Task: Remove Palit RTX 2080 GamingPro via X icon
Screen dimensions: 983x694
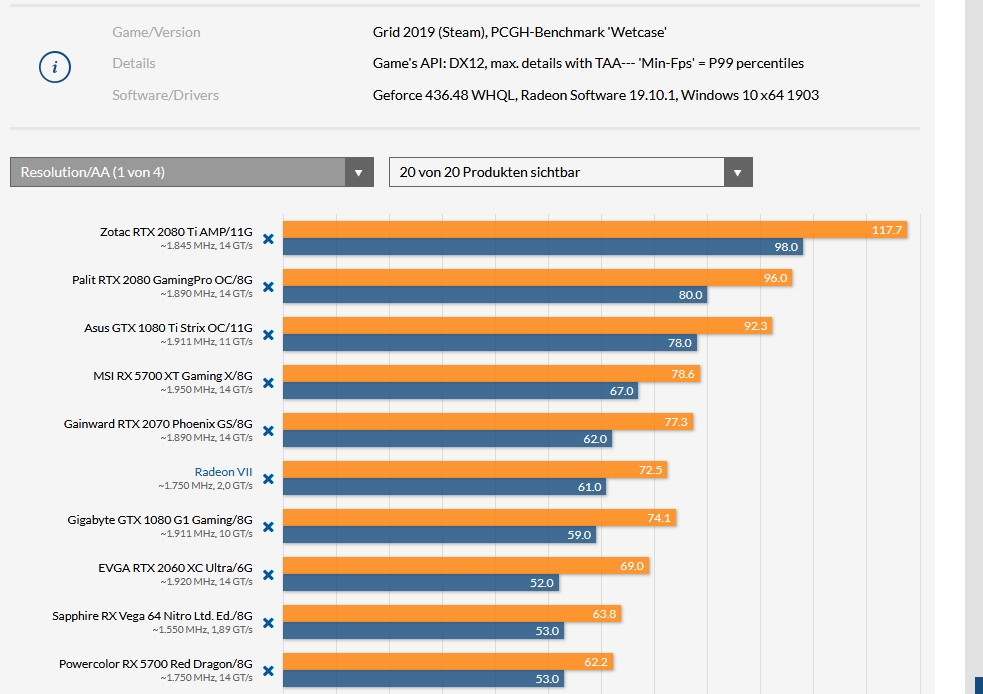Action: point(268,287)
